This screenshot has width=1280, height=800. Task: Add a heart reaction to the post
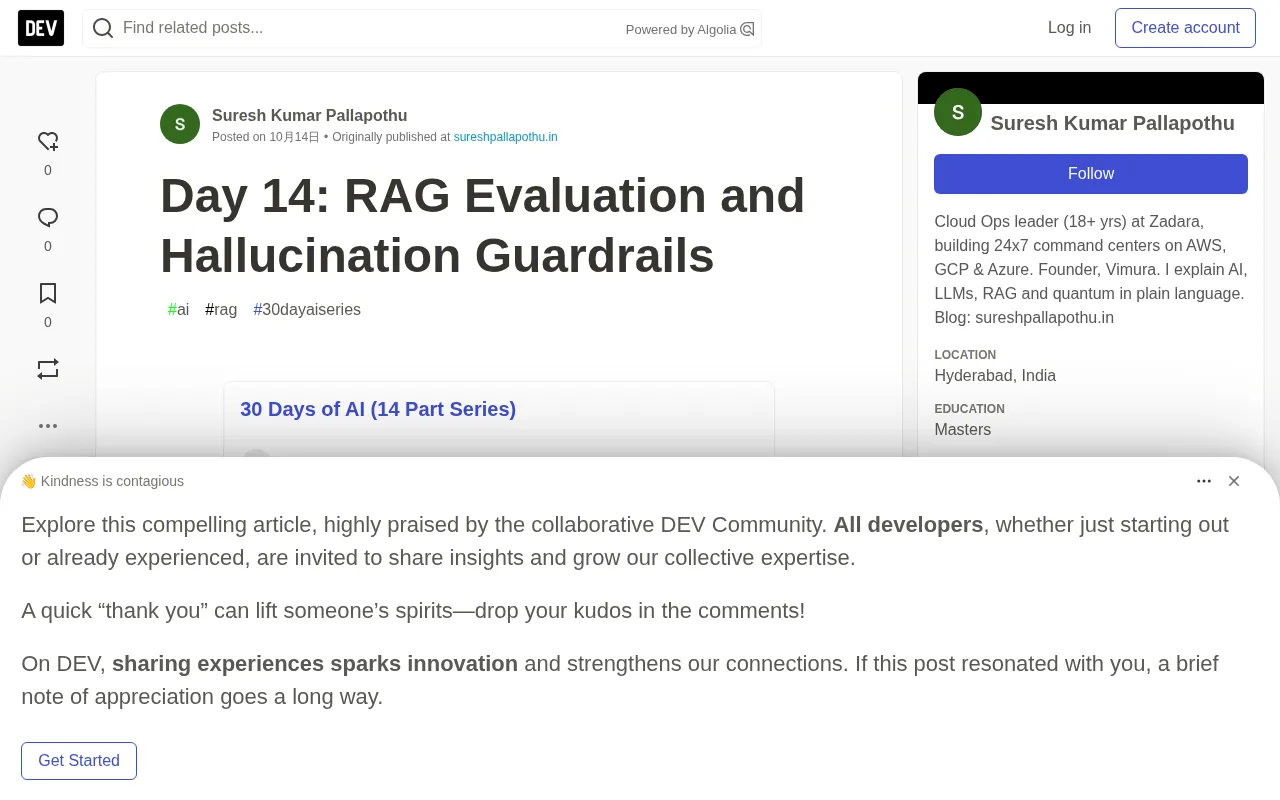tap(48, 141)
